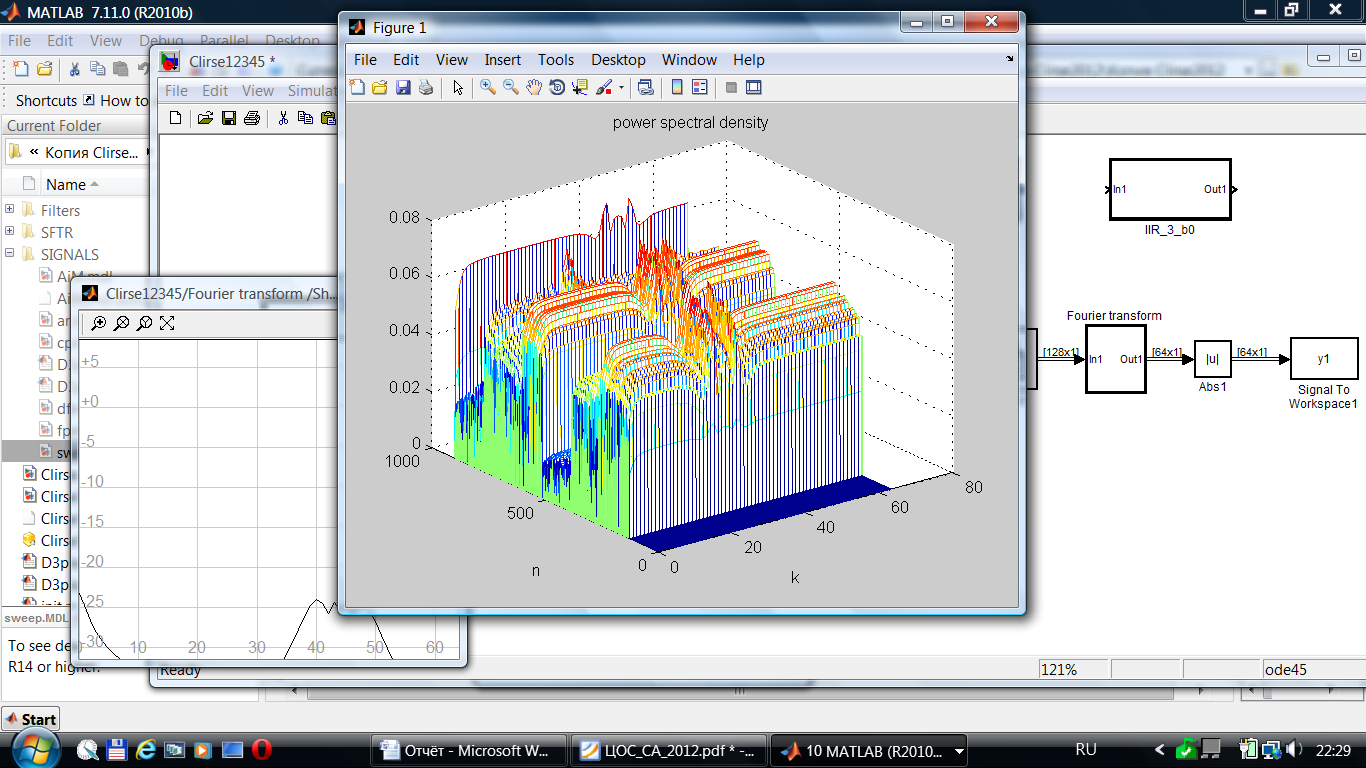1366x768 pixels.
Task: Activate the Zoom Out tool in Figure 1
Action: coord(511,88)
